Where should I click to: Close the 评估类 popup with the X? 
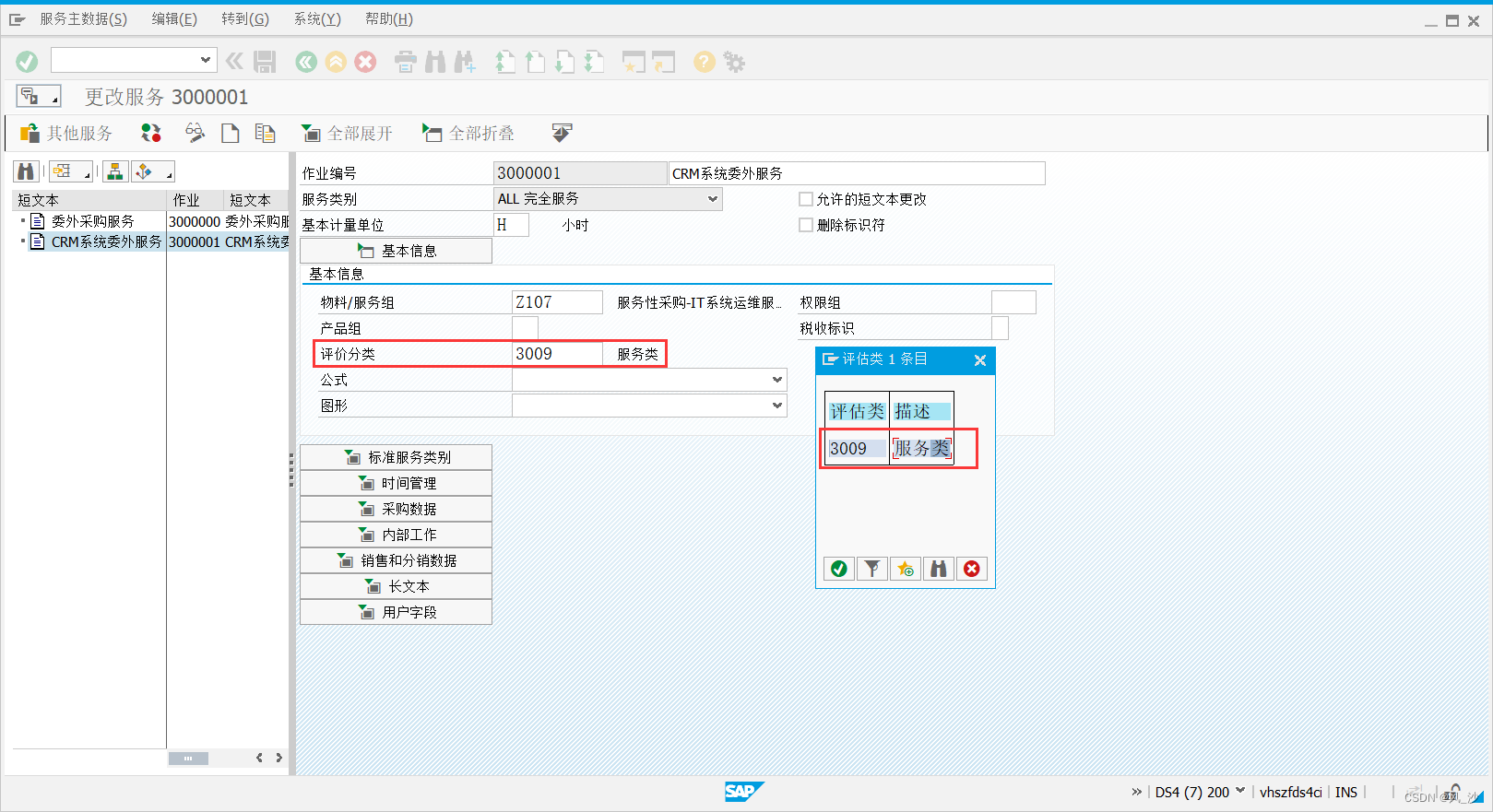click(980, 360)
